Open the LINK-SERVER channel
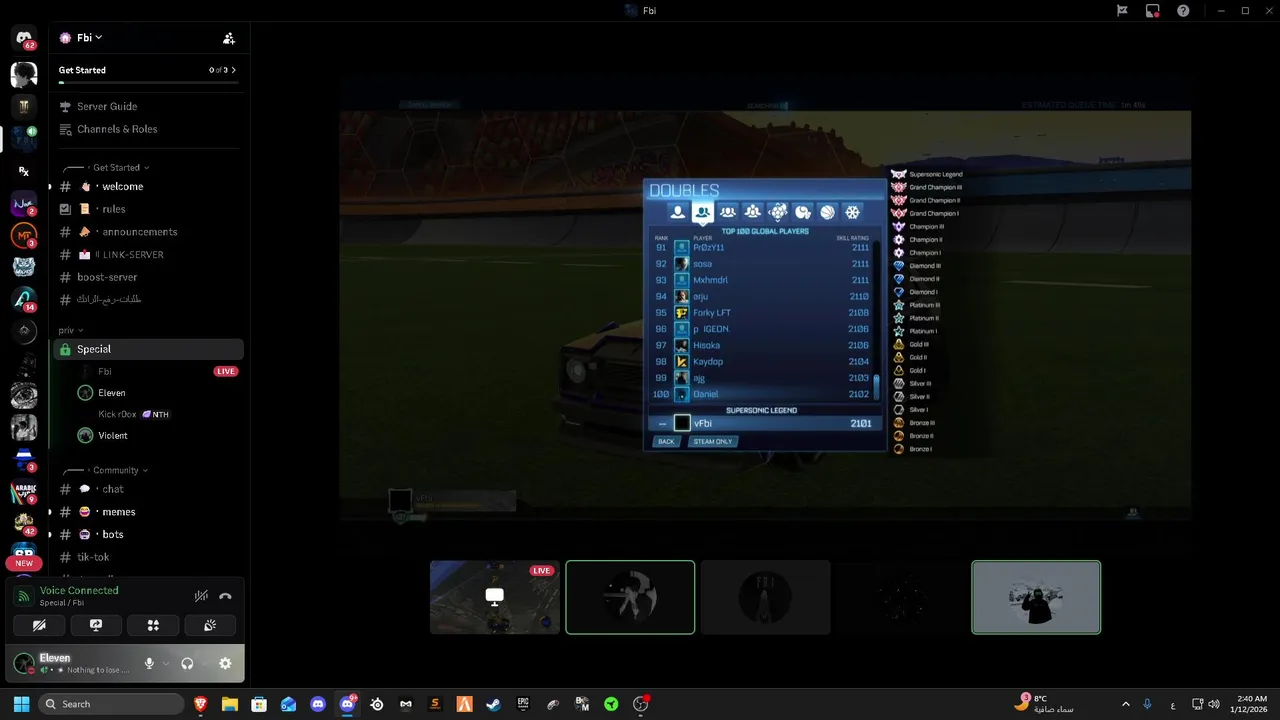Screen dimensions: 1280x720 (147, 255)
